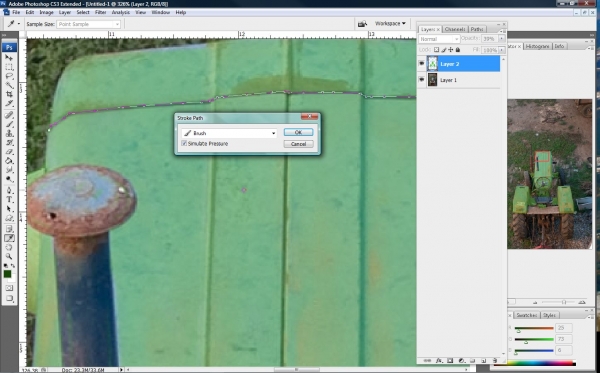Viewport: 600px width, 373px height.
Task: Click the New adjustment layer icon
Action: 461,360
